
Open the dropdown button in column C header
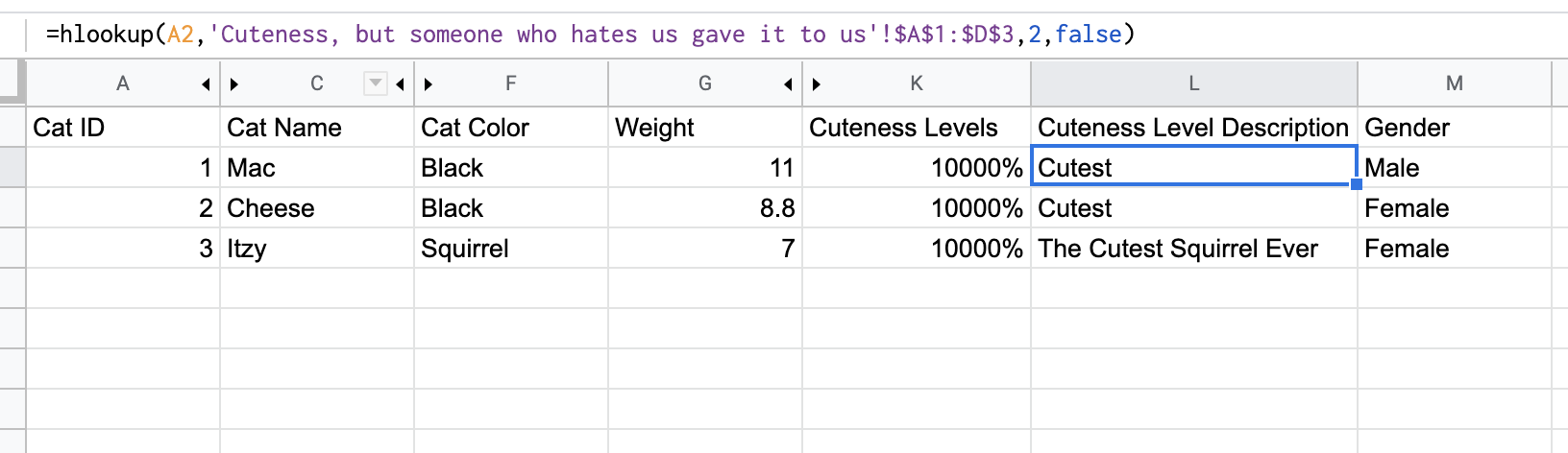pyautogui.click(x=376, y=83)
